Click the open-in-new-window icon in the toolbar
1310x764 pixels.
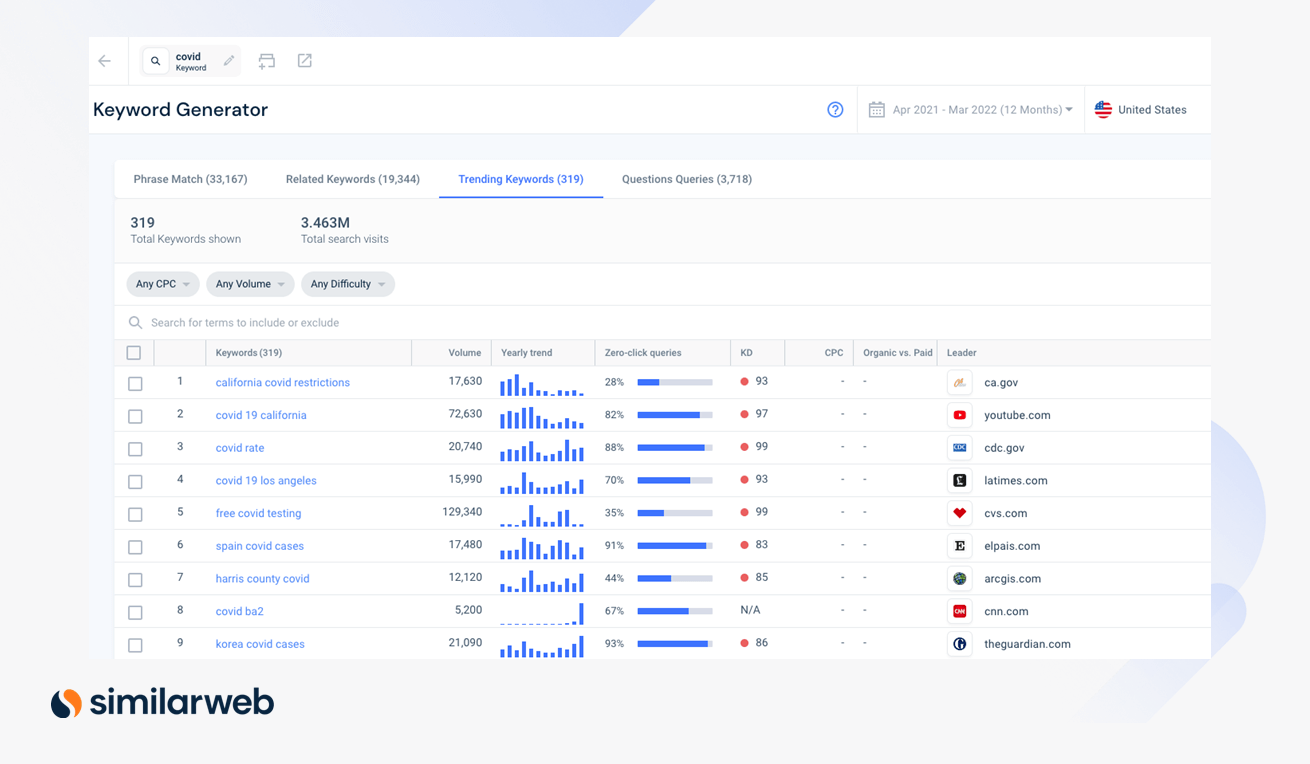coord(304,60)
